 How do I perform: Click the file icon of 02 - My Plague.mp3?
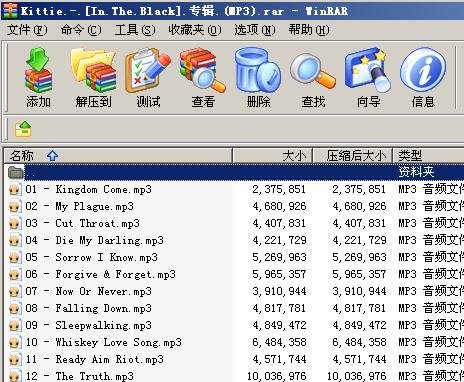(x=14, y=207)
